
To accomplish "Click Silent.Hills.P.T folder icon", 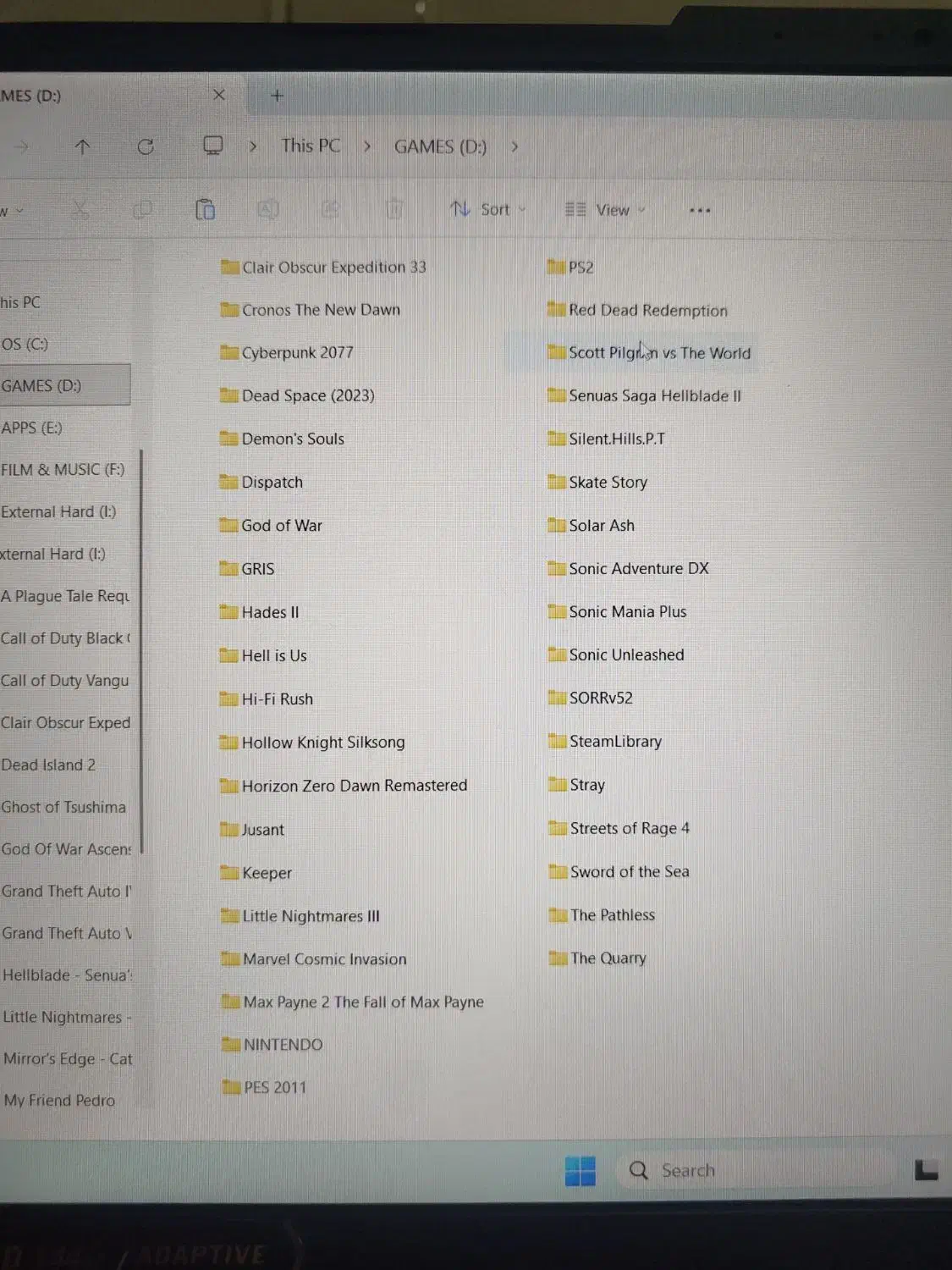I will [556, 439].
